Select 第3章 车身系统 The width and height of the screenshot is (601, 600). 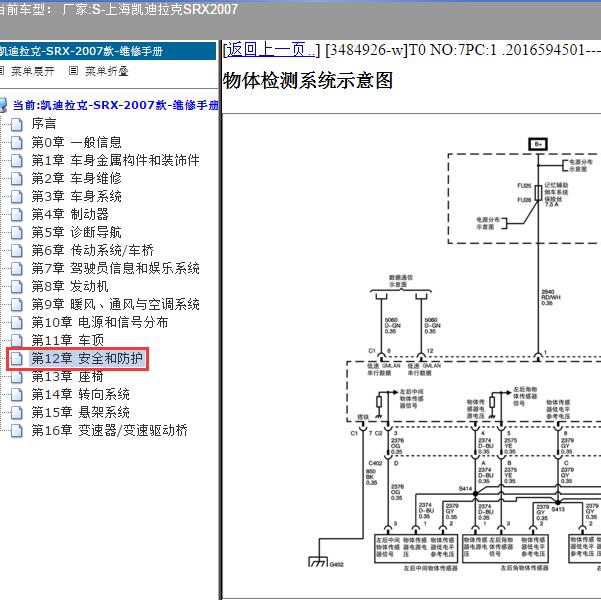(76, 196)
